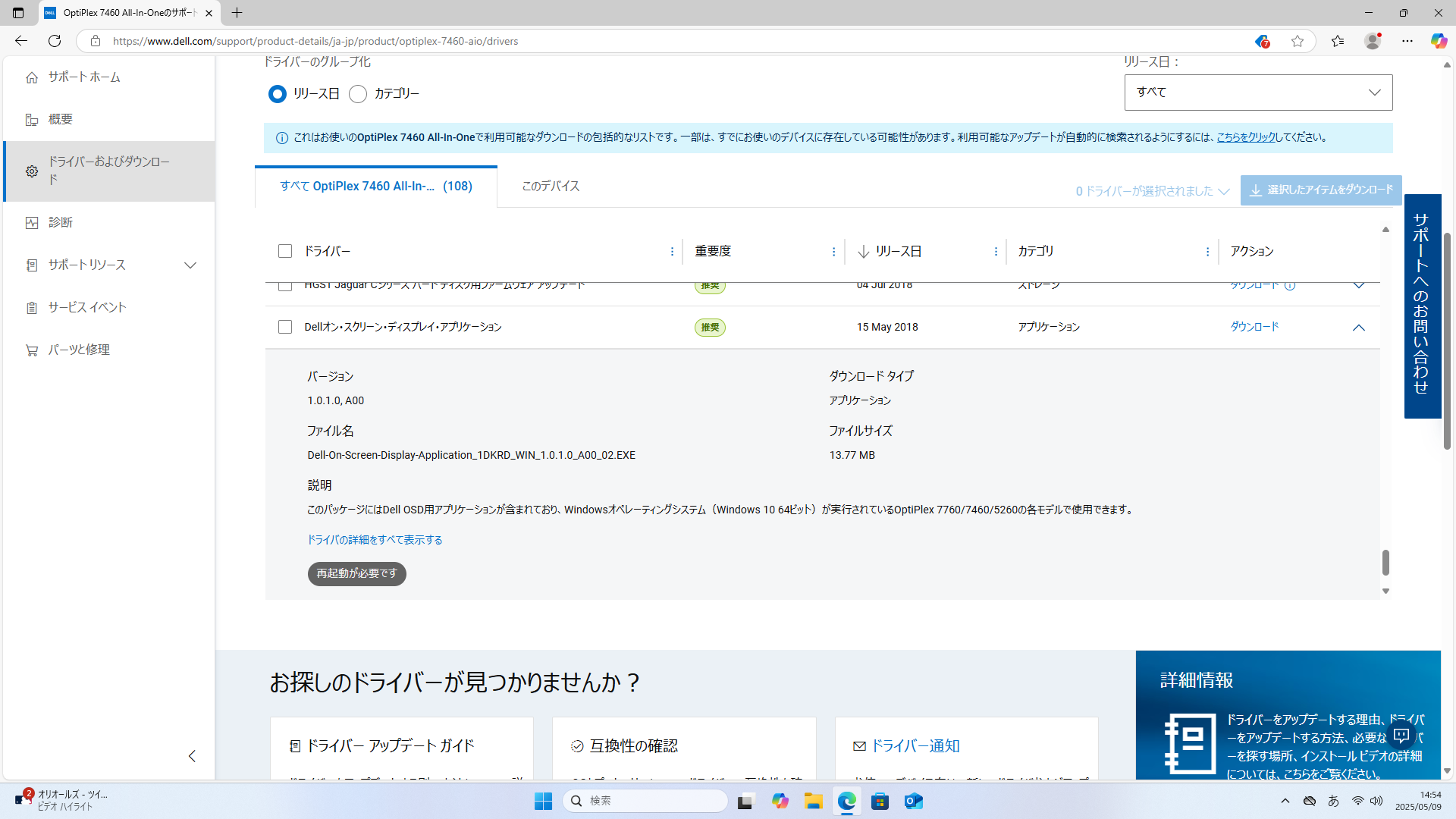Click taskbar 検索 search box
1456x819 pixels.
(645, 801)
